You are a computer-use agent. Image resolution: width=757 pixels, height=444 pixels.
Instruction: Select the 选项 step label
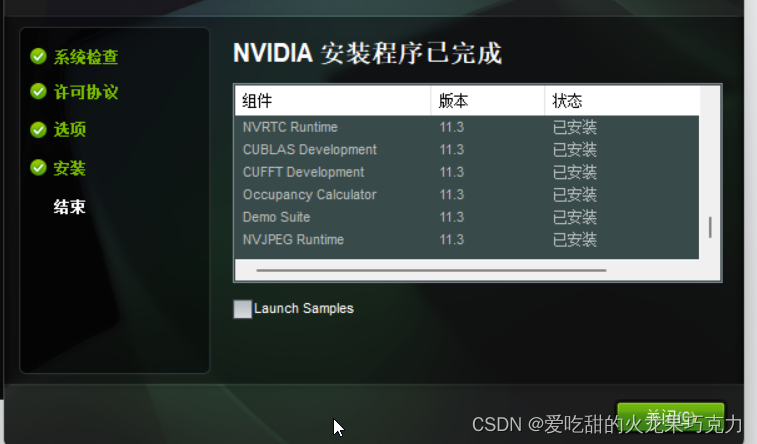tap(70, 129)
